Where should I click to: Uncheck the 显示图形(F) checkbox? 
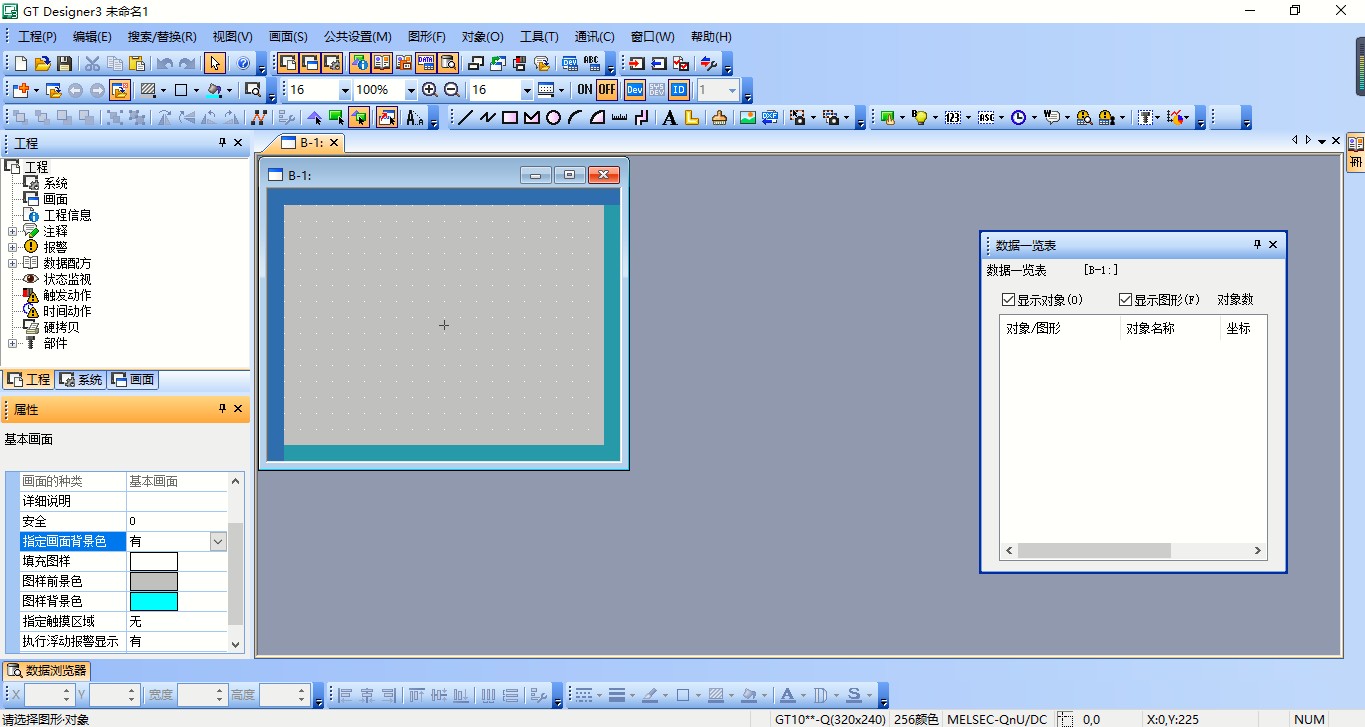(x=1126, y=300)
